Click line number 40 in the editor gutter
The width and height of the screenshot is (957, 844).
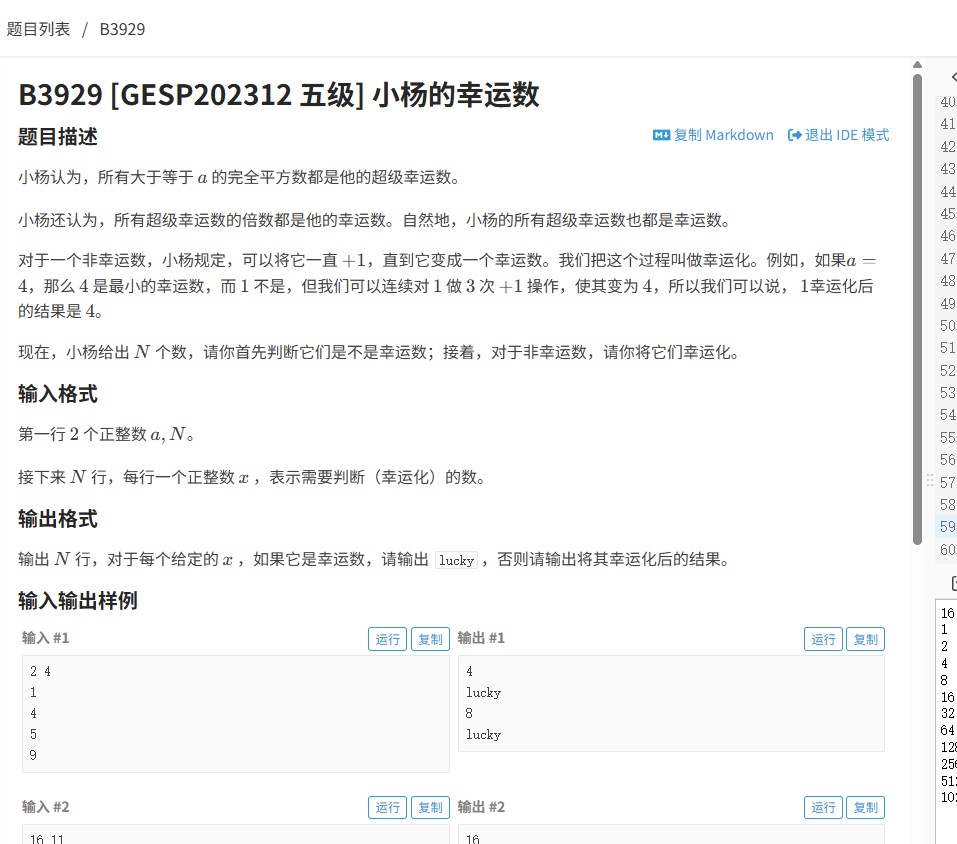[x=948, y=101]
